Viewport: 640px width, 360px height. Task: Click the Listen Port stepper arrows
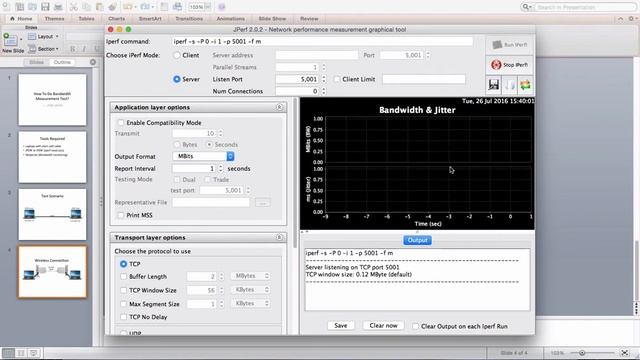point(324,79)
